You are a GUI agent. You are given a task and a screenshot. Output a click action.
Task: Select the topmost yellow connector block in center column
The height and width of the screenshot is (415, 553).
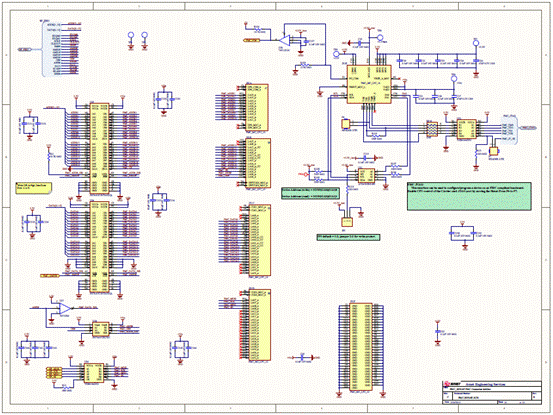click(257, 108)
